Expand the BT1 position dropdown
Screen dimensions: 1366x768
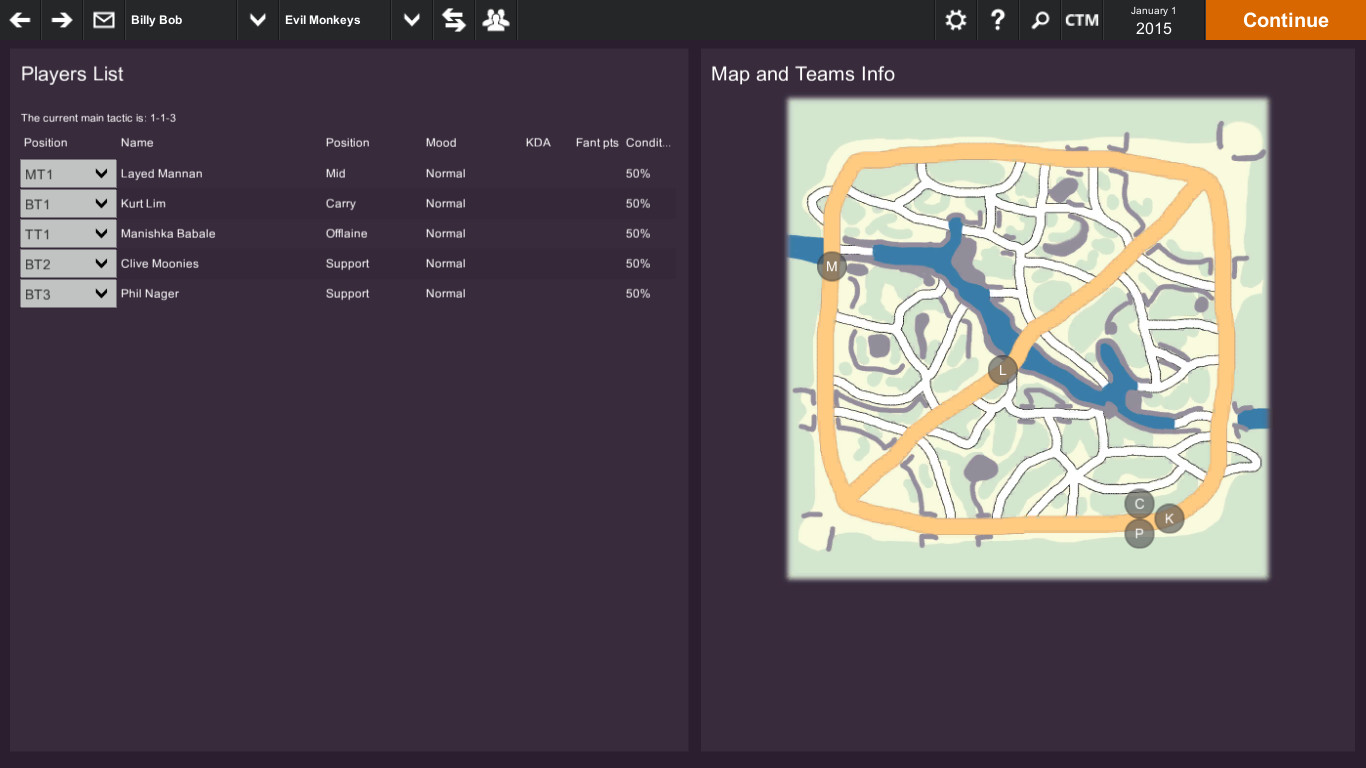pyautogui.click(x=67, y=203)
